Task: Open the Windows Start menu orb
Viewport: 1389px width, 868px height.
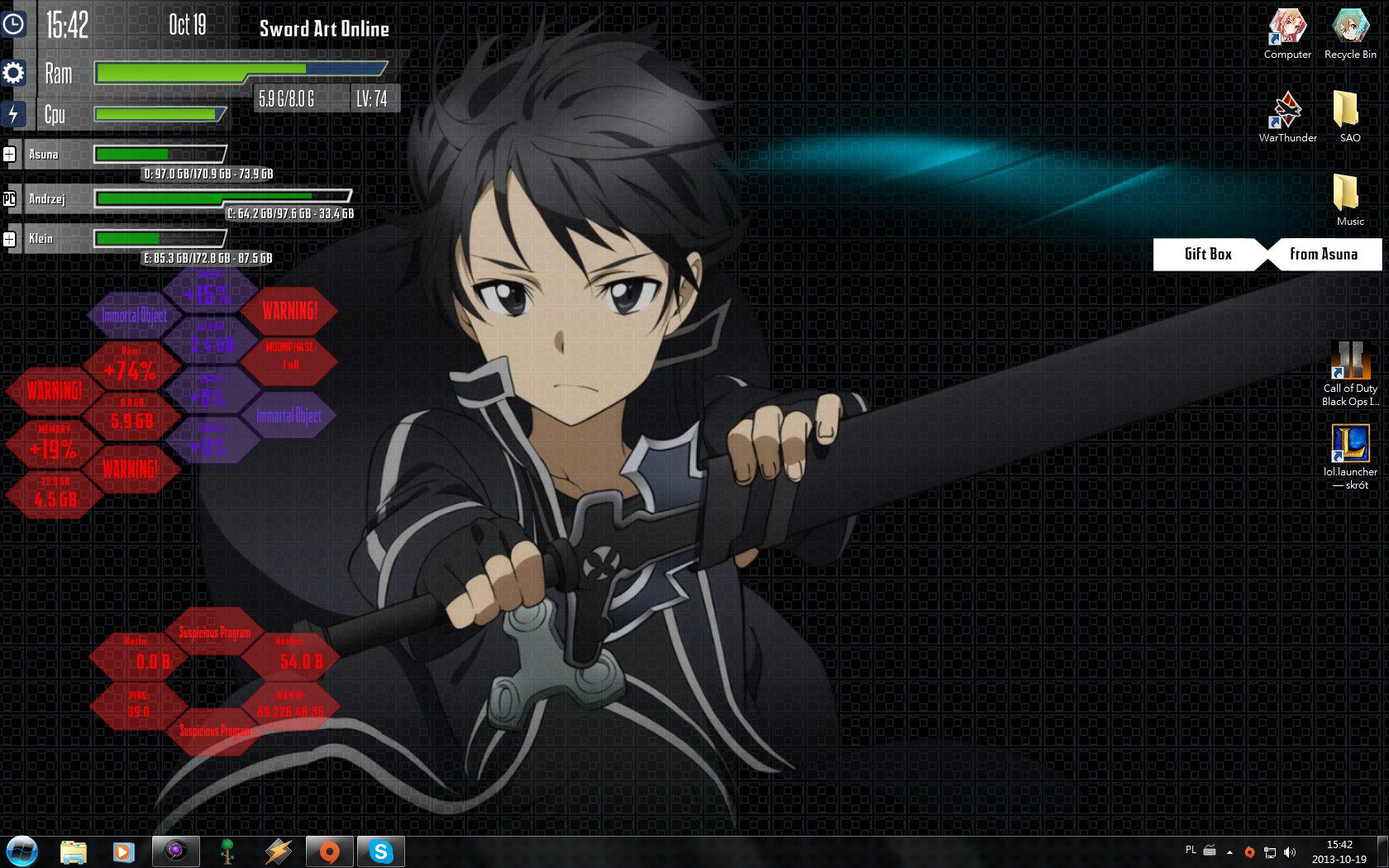Action: click(x=21, y=851)
